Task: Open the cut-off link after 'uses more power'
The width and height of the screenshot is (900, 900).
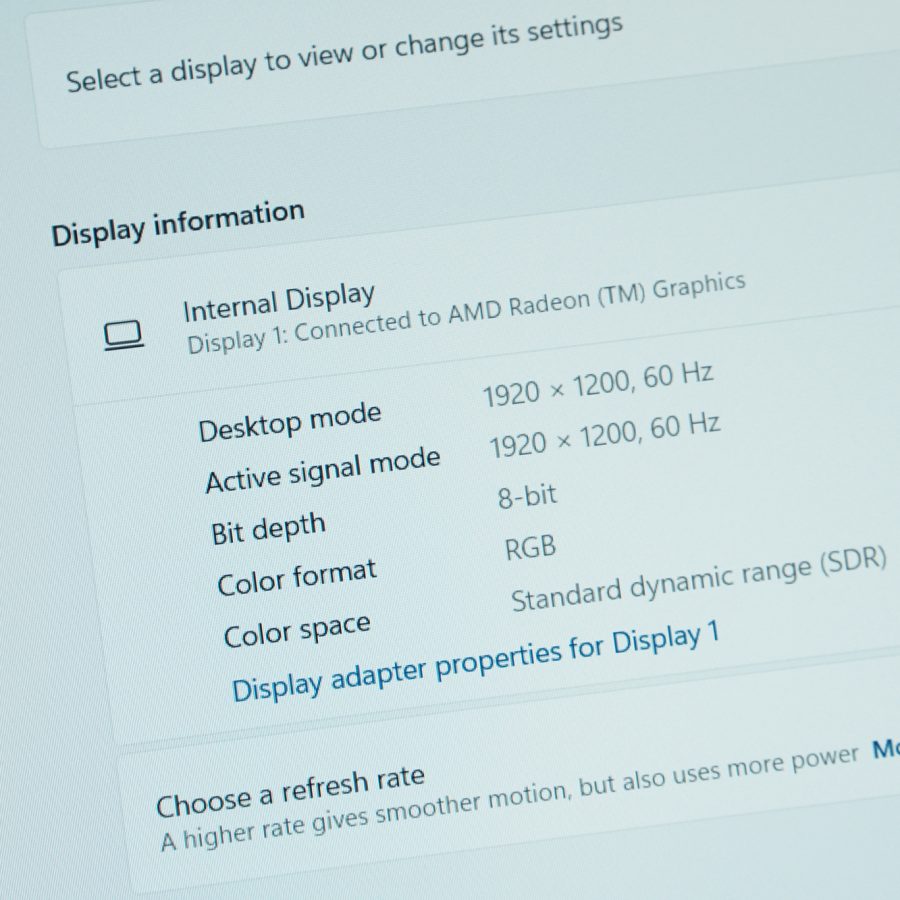Action: tap(886, 750)
